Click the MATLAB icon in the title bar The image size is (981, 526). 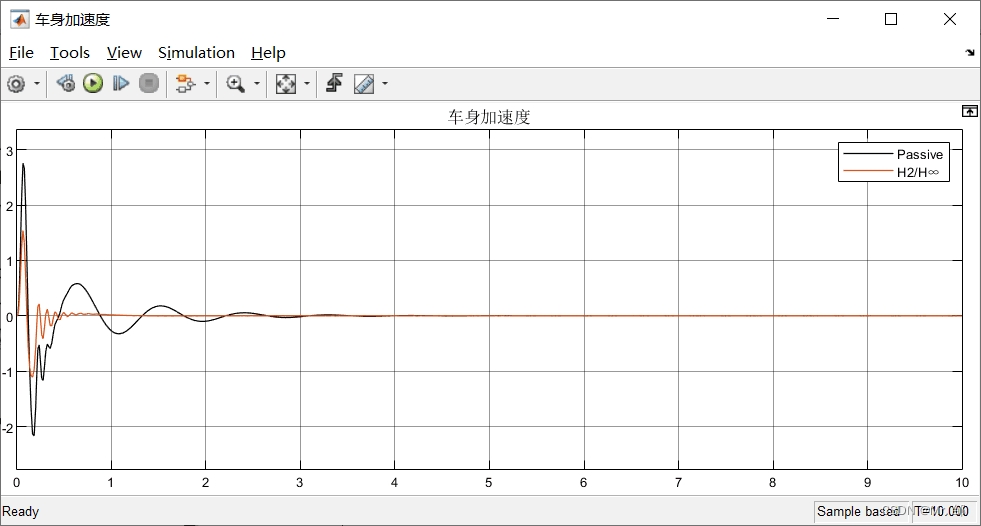coord(19,19)
